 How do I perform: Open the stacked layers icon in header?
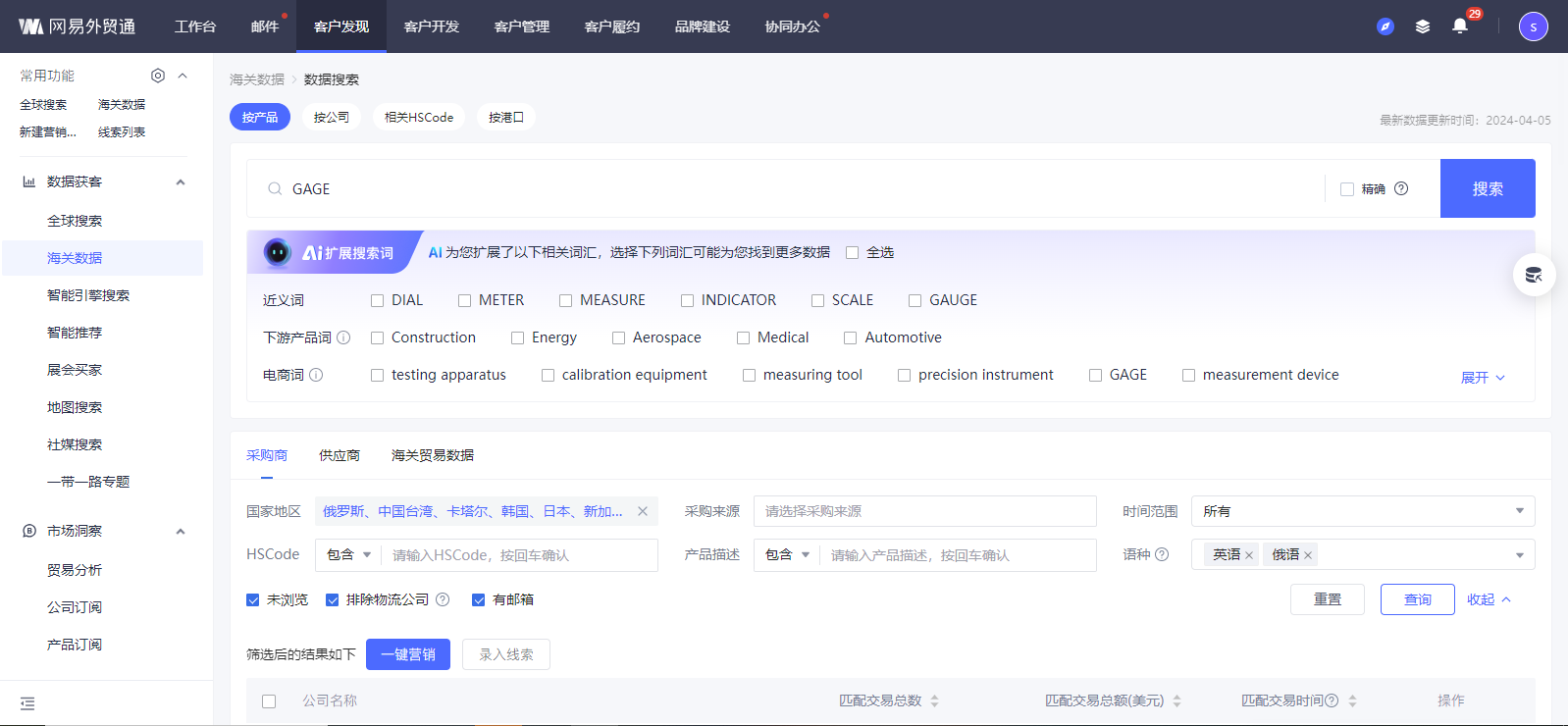tap(1422, 26)
